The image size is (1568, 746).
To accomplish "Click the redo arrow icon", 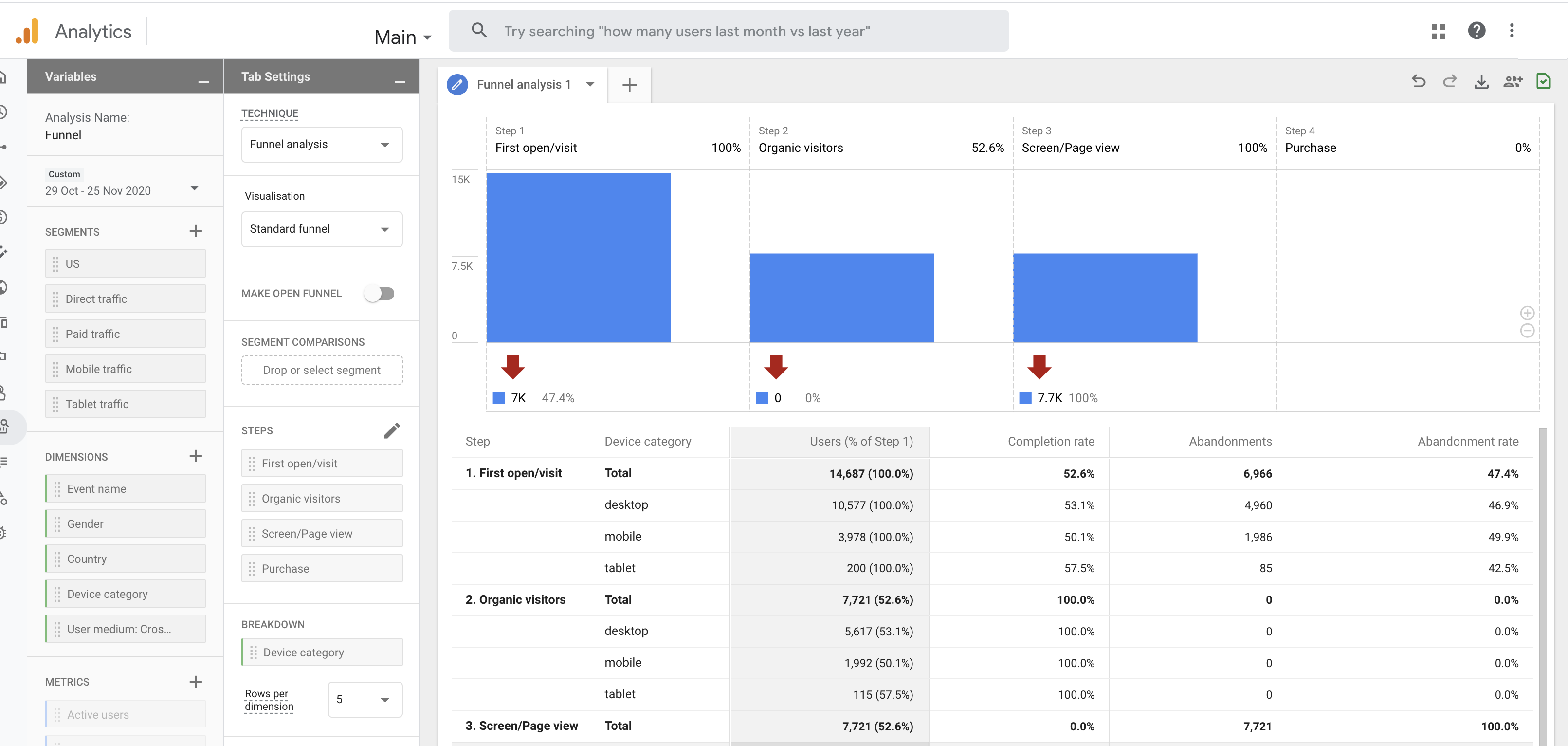I will click(1451, 81).
